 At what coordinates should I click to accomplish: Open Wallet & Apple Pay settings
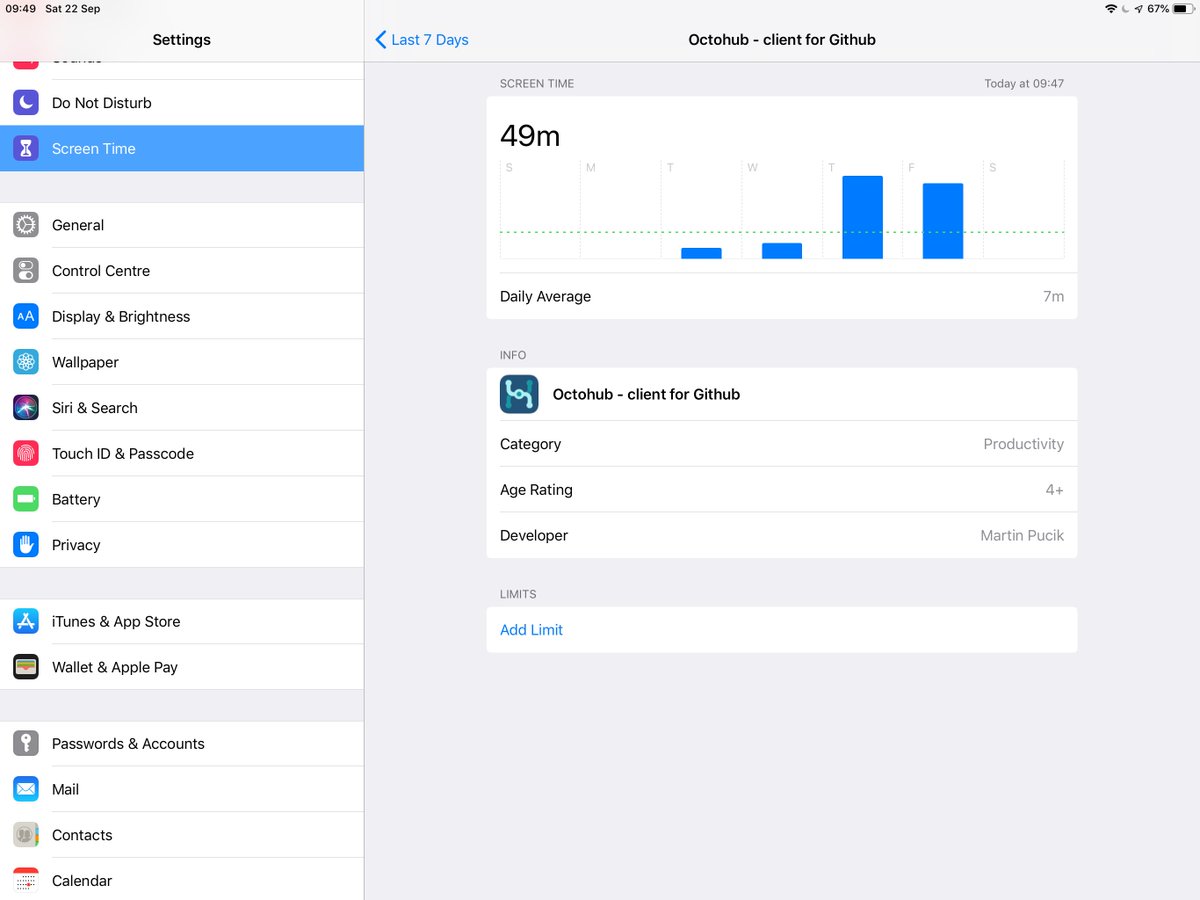[x=182, y=667]
